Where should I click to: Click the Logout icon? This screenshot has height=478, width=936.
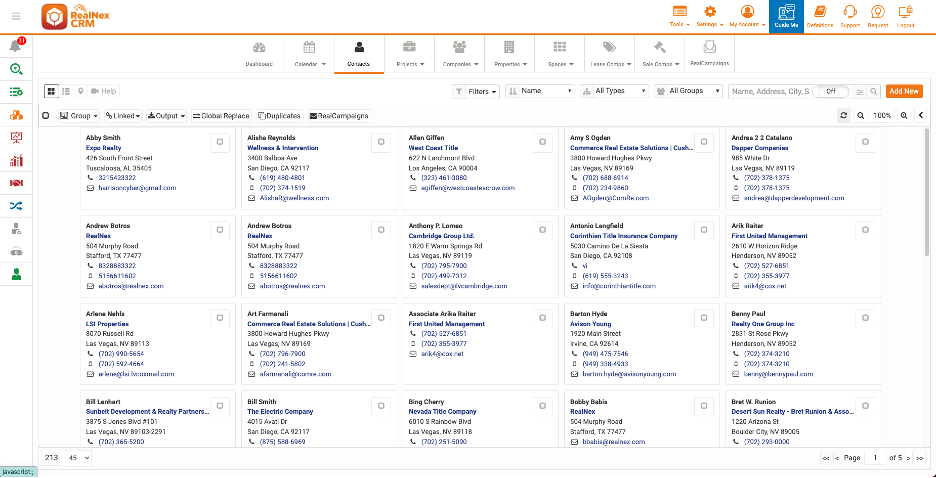pyautogui.click(x=905, y=16)
